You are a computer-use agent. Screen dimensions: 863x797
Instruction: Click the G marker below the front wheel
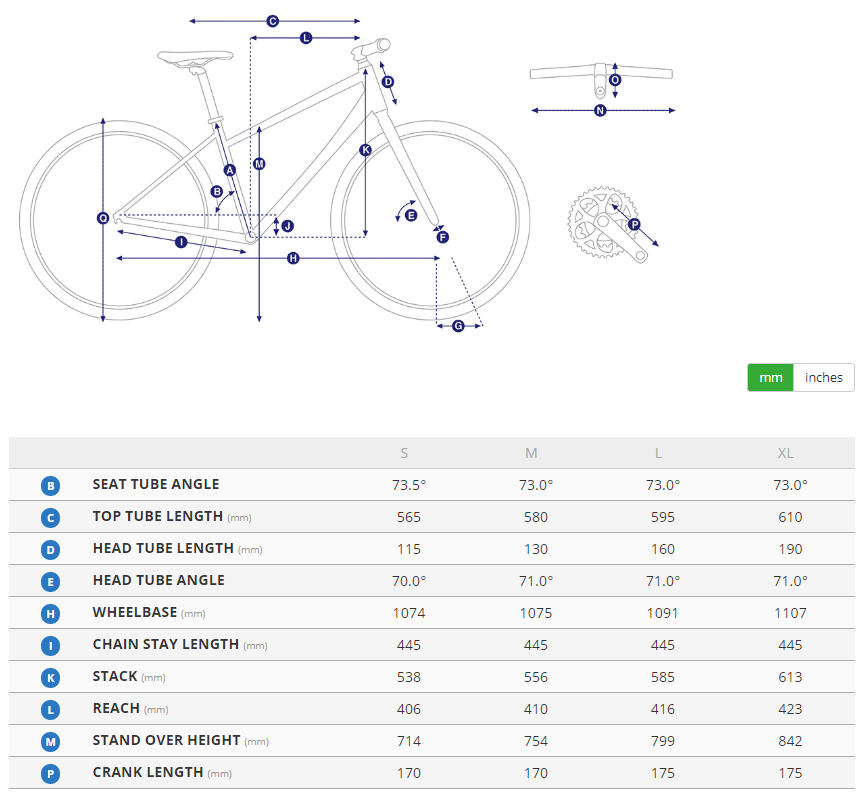[458, 326]
